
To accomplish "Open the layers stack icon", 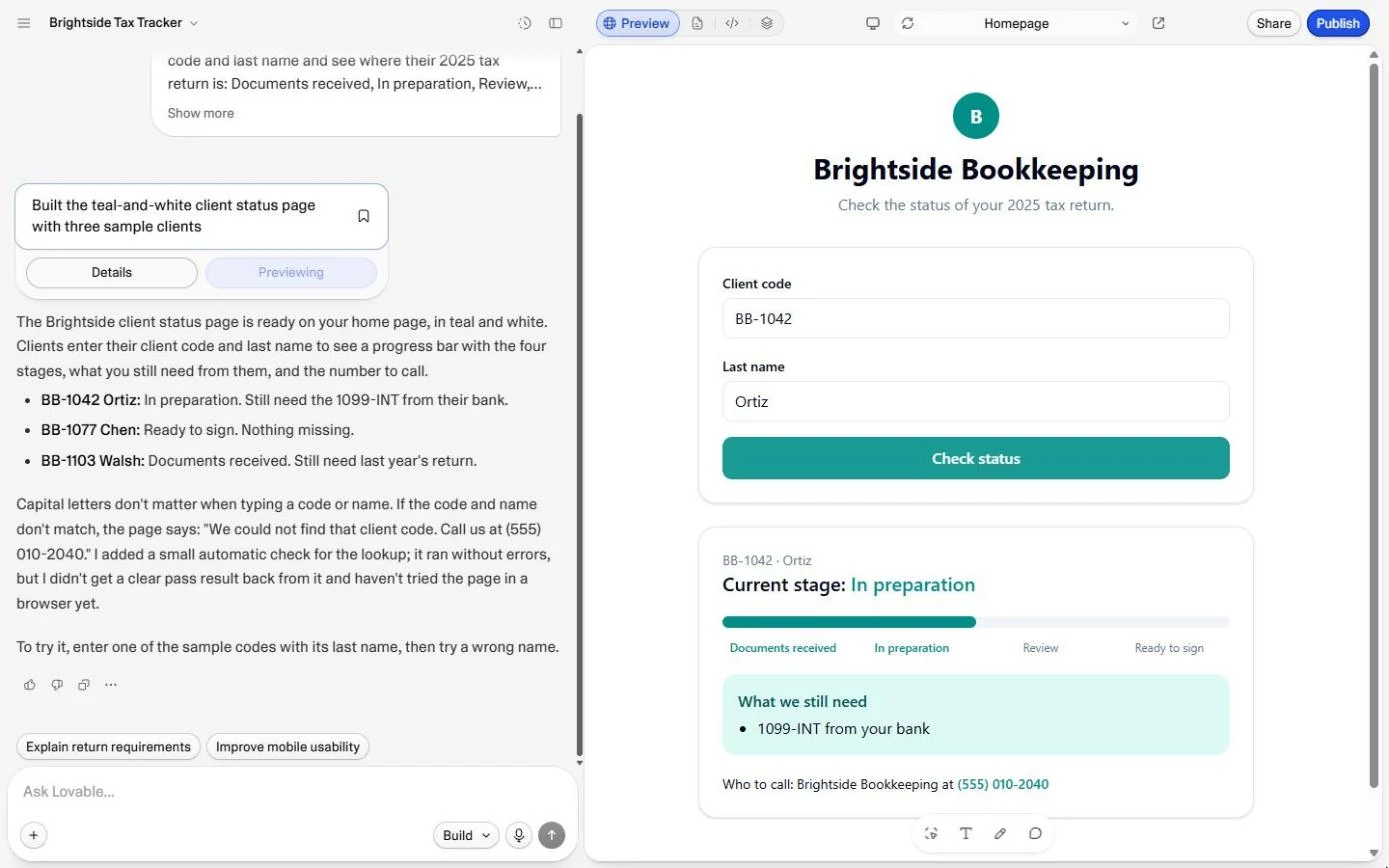I will click(x=767, y=23).
